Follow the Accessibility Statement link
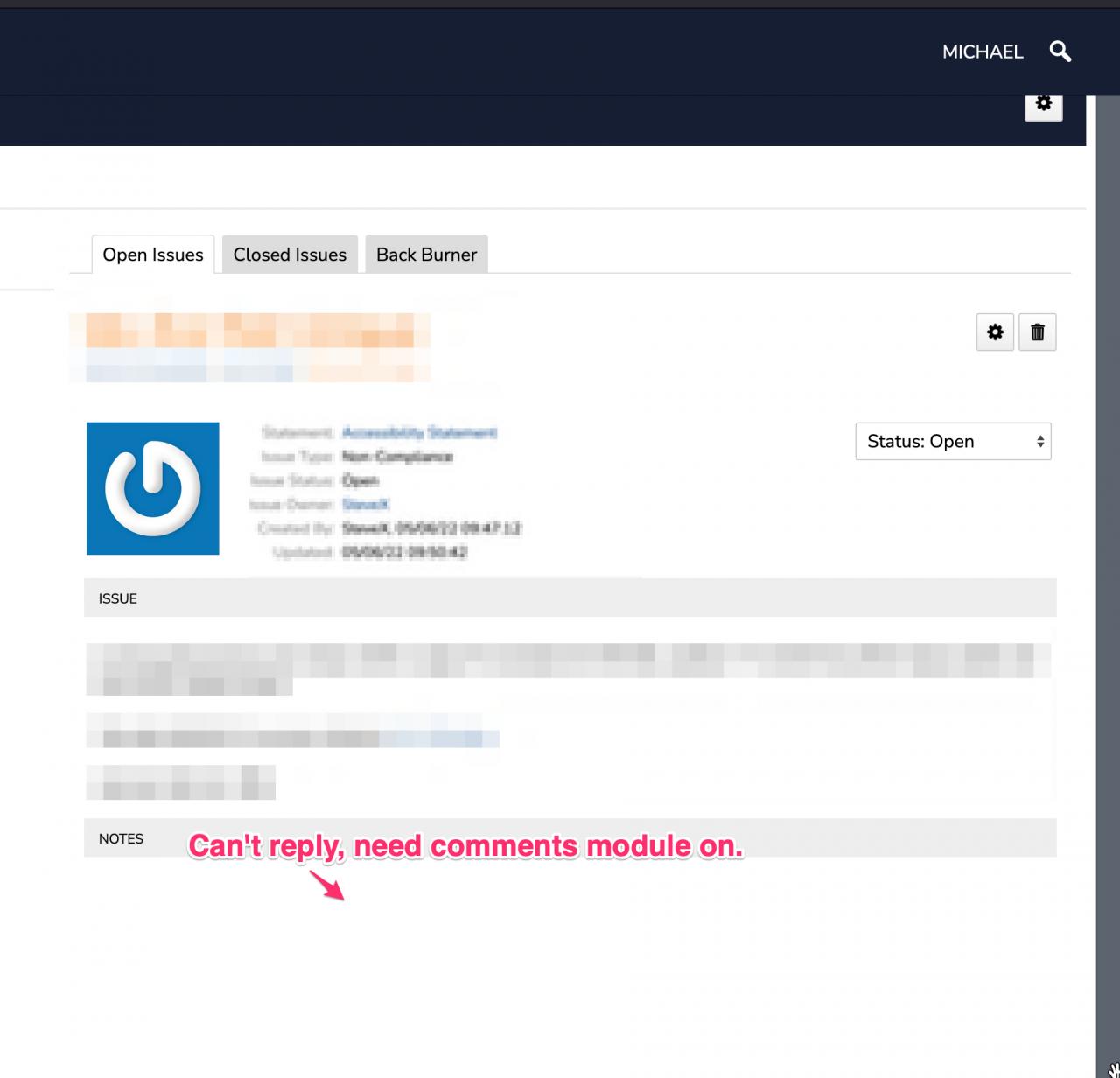 (419, 433)
